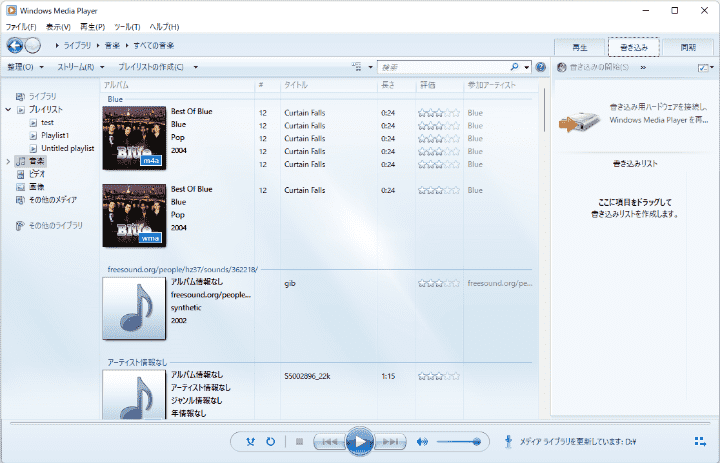This screenshot has width=720, height=463.
Task: Sort by the タイトル column header
Action: pos(329,85)
